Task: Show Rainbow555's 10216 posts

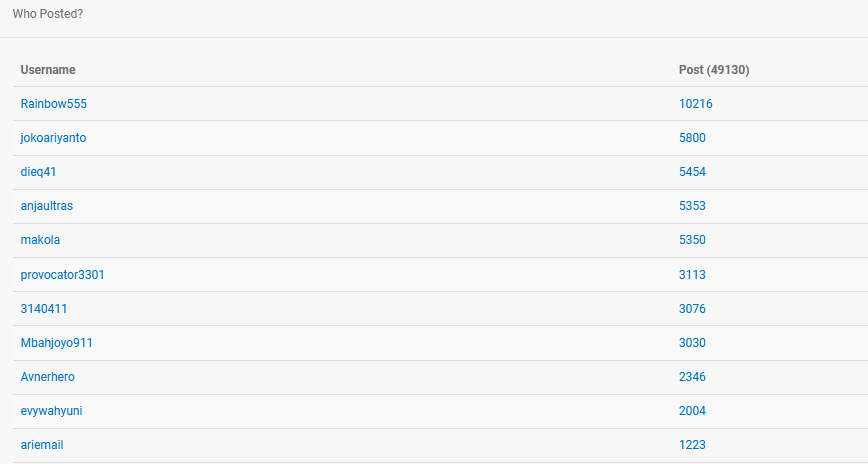Action: click(x=695, y=104)
